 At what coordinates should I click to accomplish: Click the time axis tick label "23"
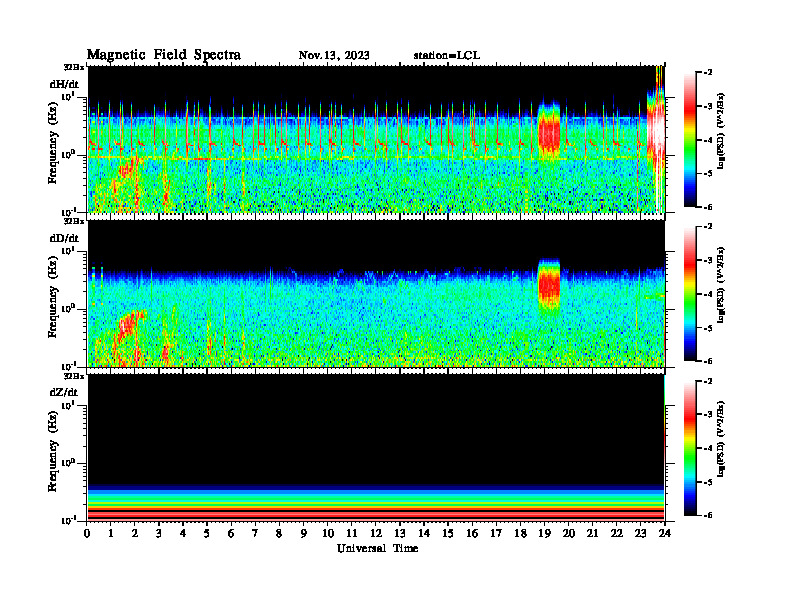pos(640,534)
